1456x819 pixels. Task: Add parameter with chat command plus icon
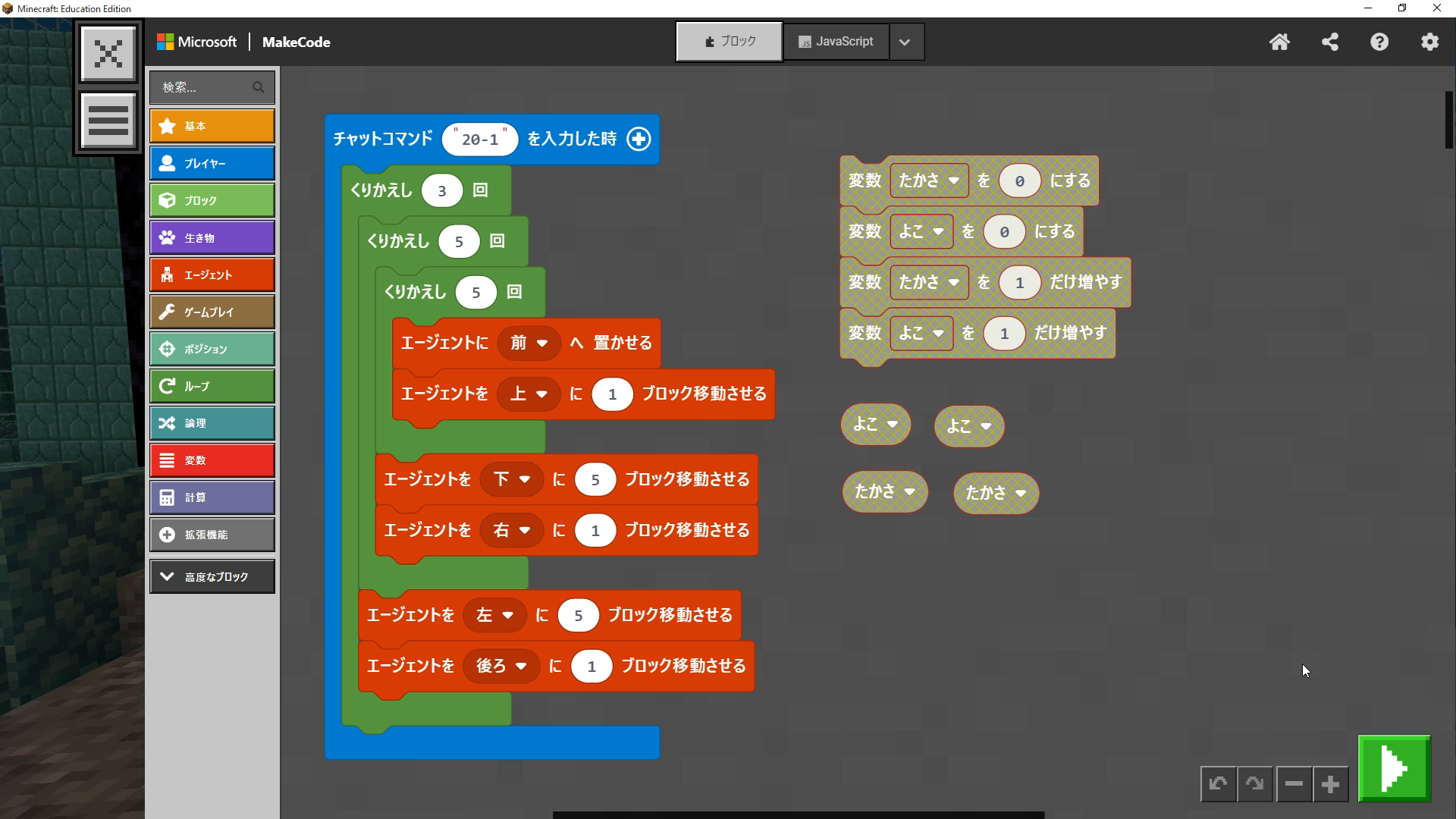point(639,139)
